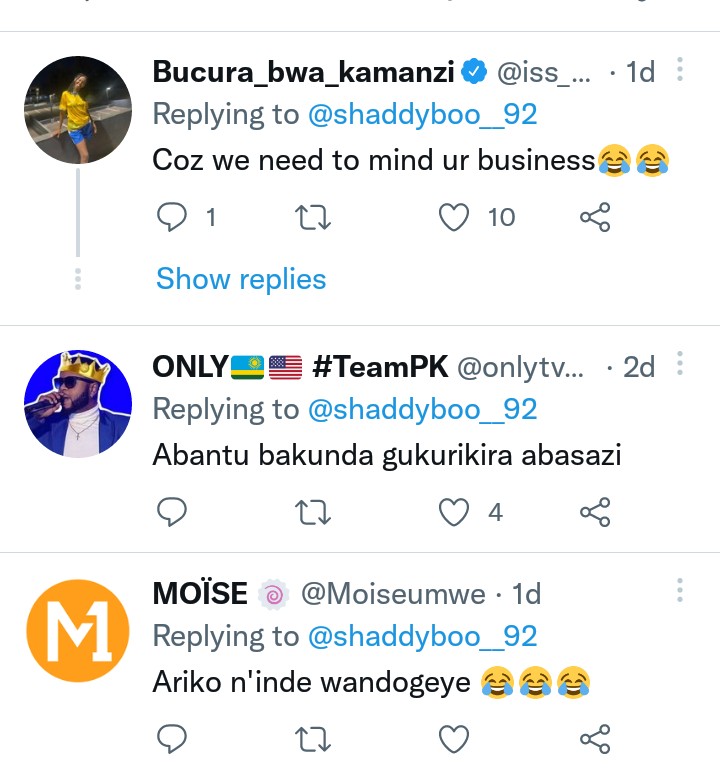This screenshot has height=769, width=720.
Task: Share the ONLY #TeamPK tweet
Action: [x=595, y=512]
